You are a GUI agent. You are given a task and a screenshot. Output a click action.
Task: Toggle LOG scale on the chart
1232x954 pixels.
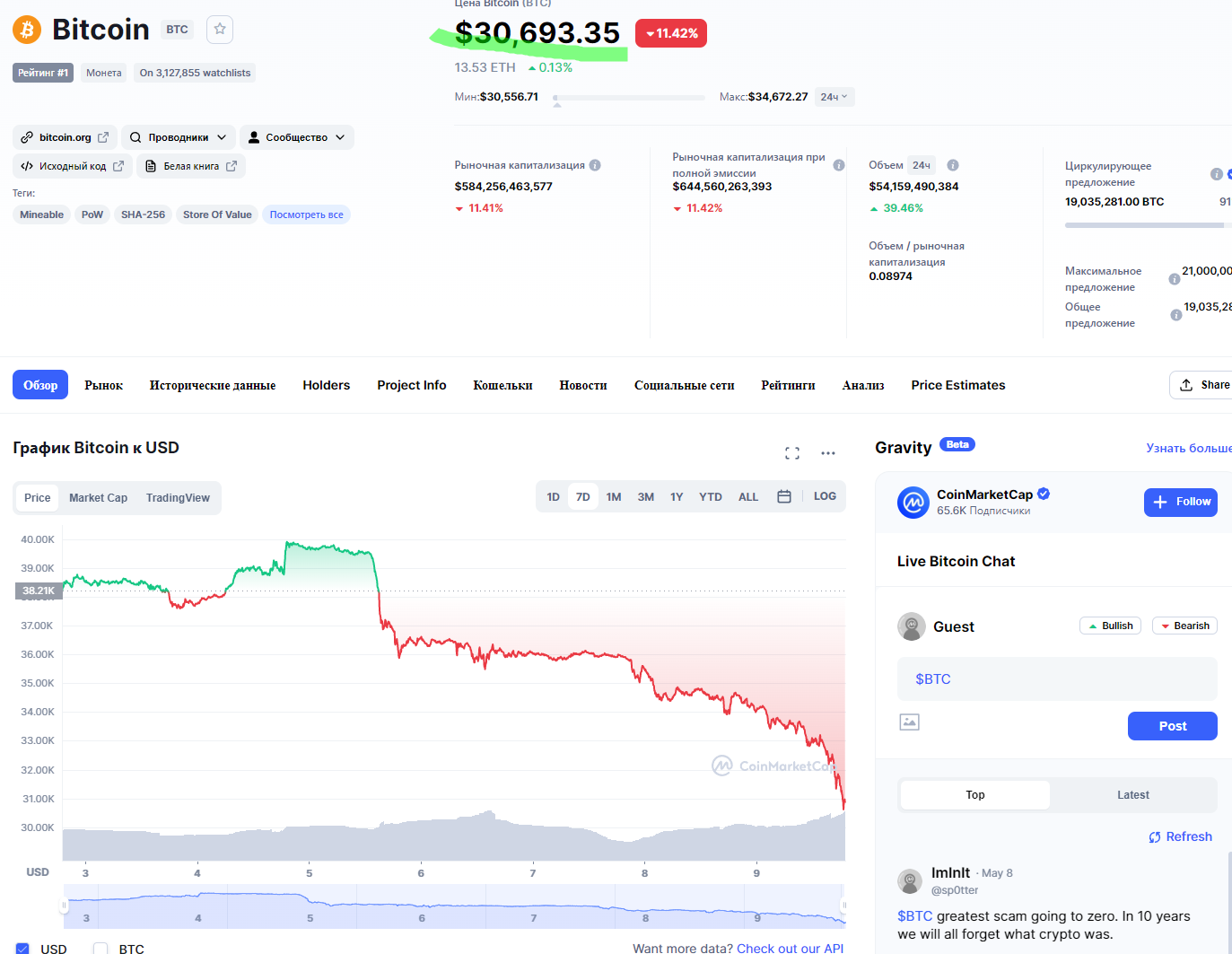(x=825, y=496)
